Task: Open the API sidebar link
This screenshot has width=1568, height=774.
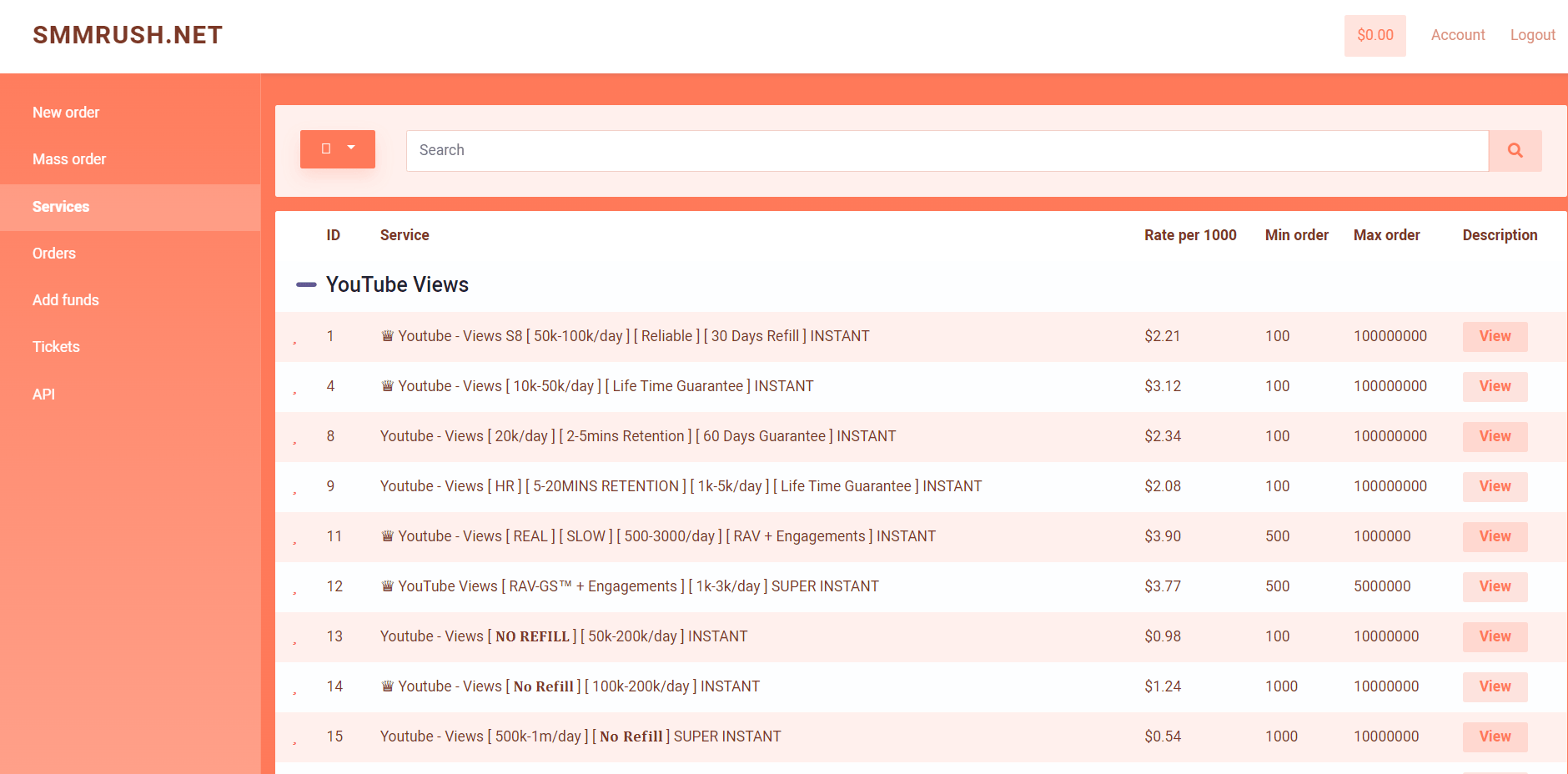Action: [43, 395]
